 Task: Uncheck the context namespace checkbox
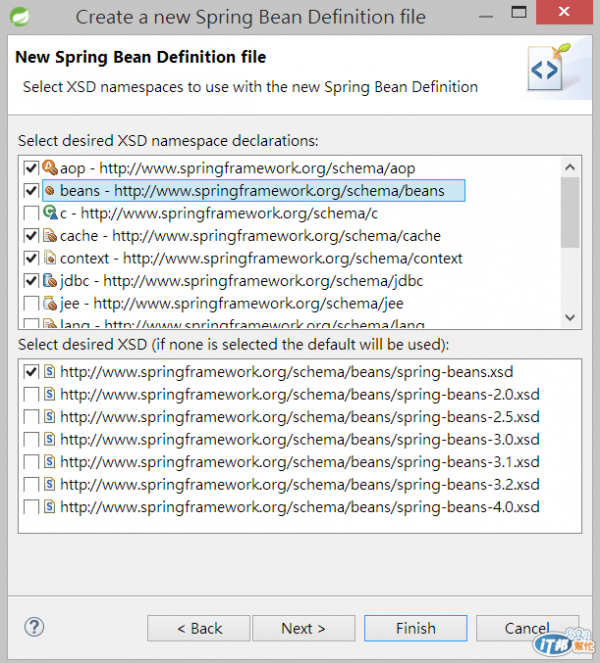(x=31, y=258)
